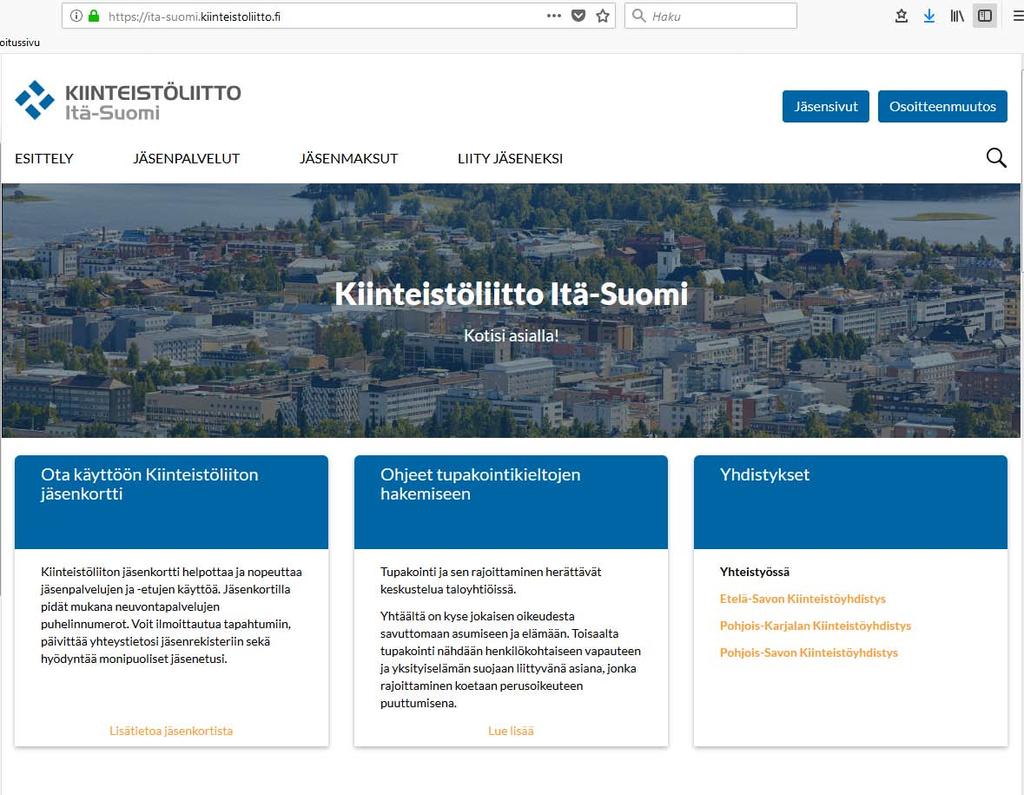This screenshot has height=795, width=1024.
Task: Open the Library icon in toolbar
Action: [957, 16]
